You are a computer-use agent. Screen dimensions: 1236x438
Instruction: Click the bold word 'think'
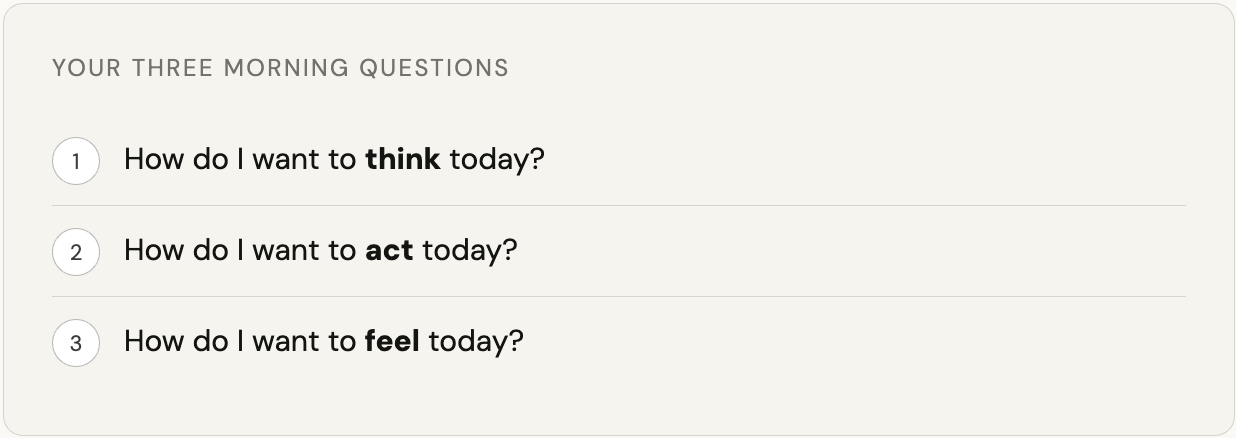[x=403, y=160]
